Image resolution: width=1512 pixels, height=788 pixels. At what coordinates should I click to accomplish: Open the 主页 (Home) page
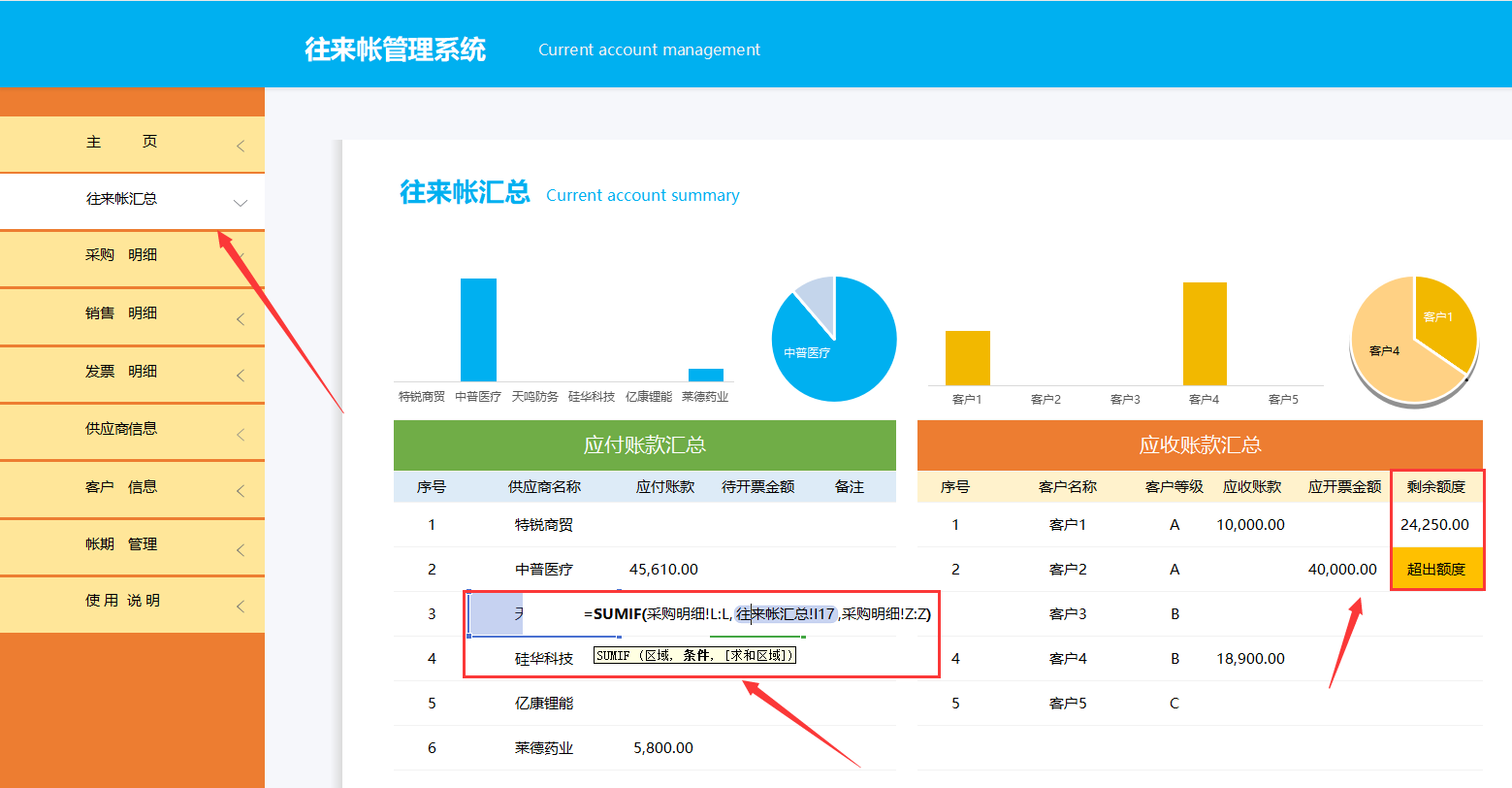coord(132,144)
